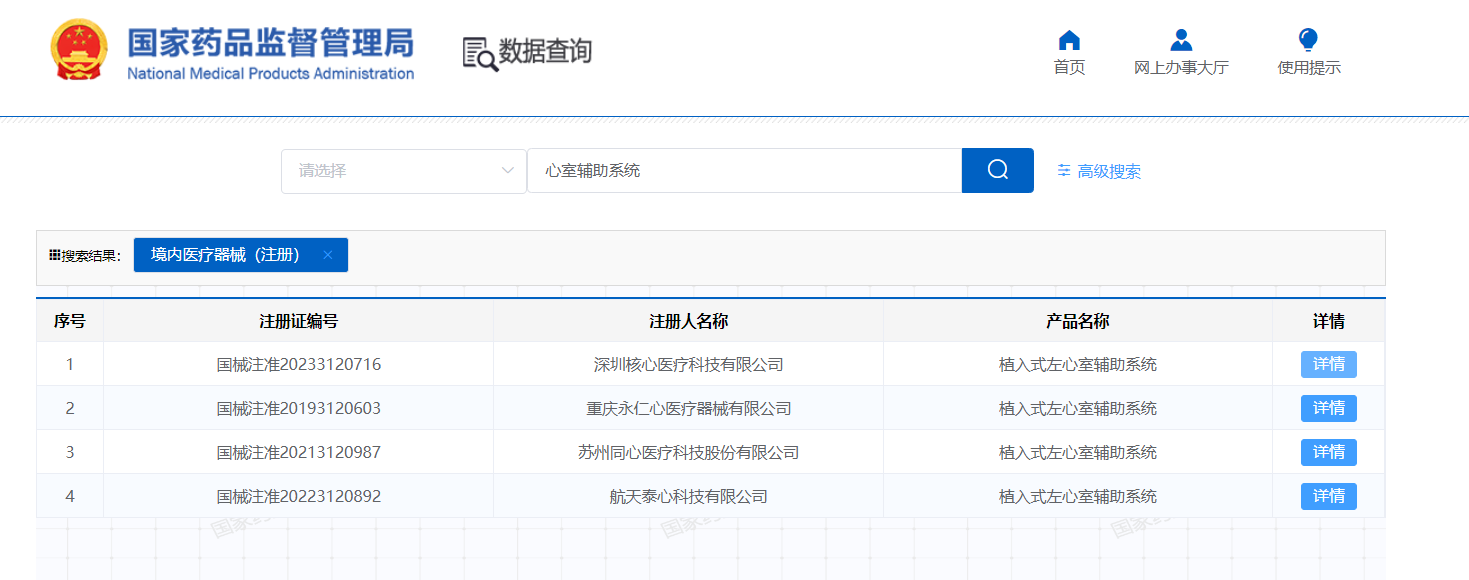The height and width of the screenshot is (580, 1469).
Task: Open the 请选择 category dropdown
Action: (404, 171)
